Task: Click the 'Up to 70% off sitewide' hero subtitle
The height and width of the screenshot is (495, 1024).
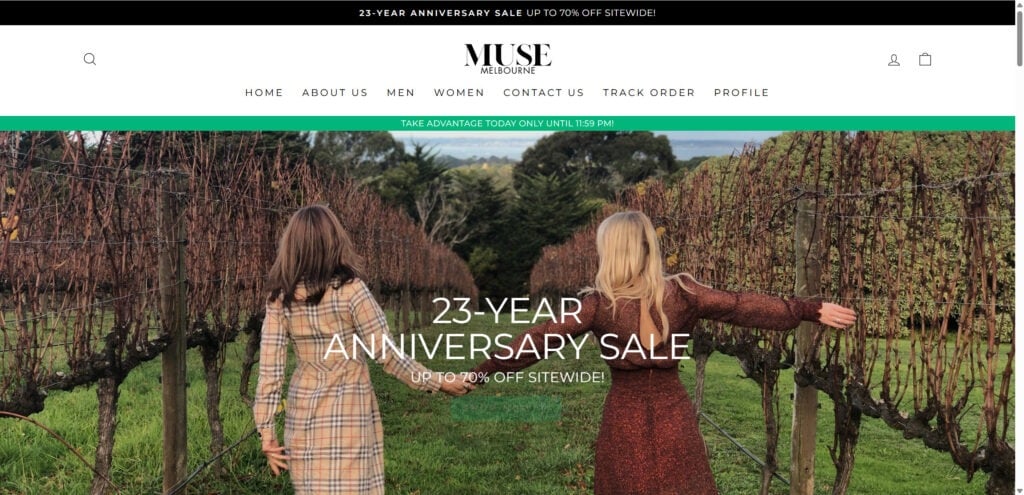Action: tap(507, 377)
